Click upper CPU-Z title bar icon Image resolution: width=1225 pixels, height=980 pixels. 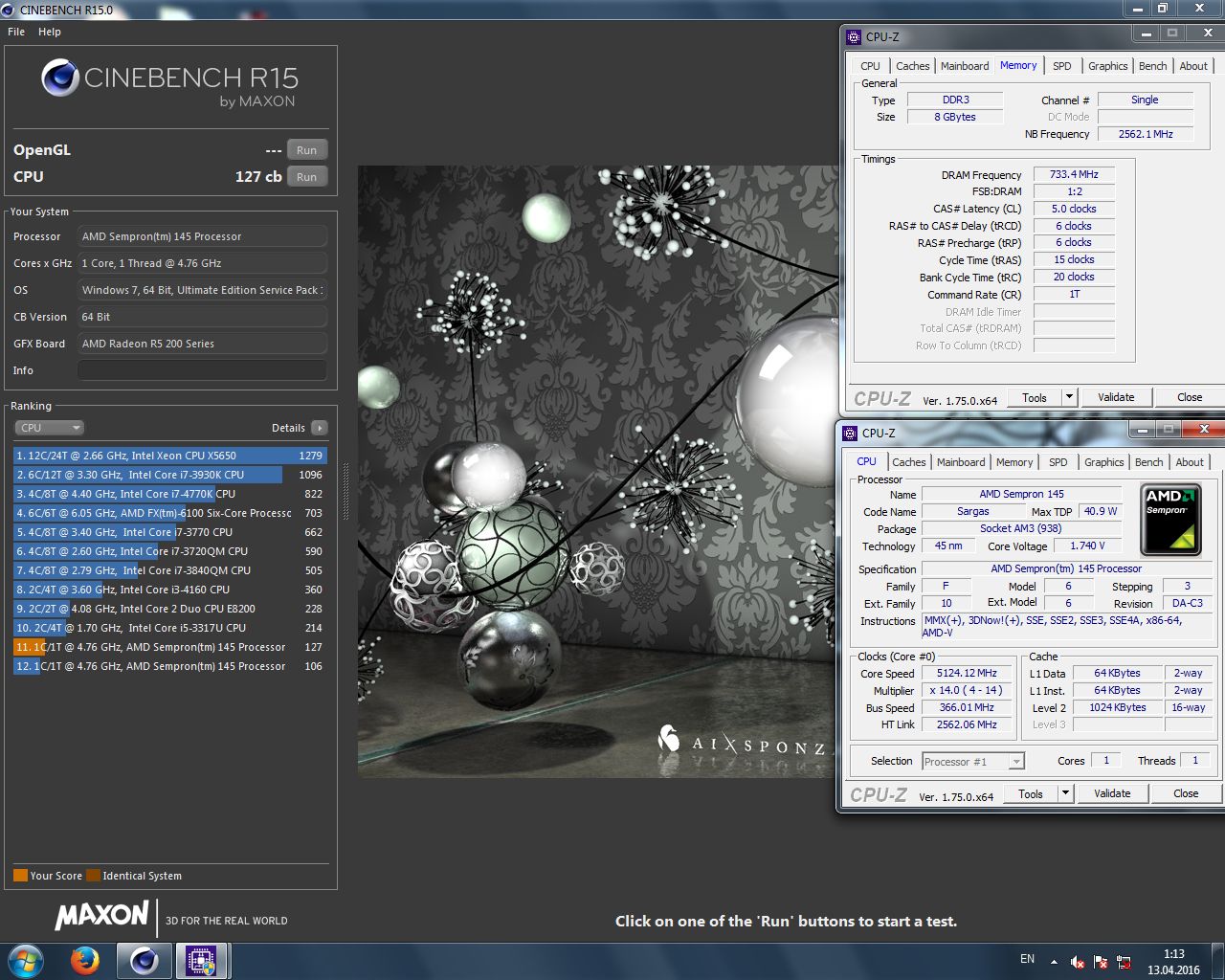[x=854, y=37]
